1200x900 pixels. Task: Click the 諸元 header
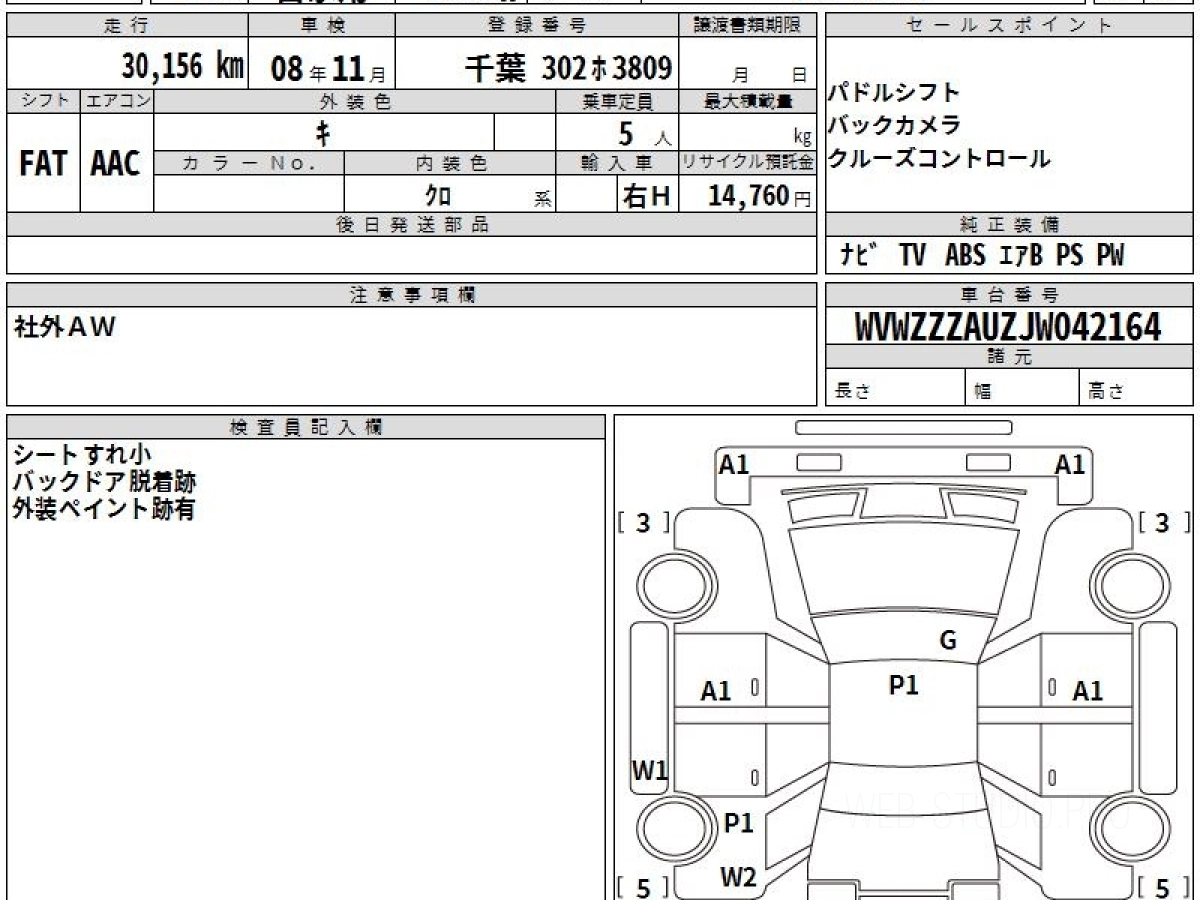point(1009,357)
